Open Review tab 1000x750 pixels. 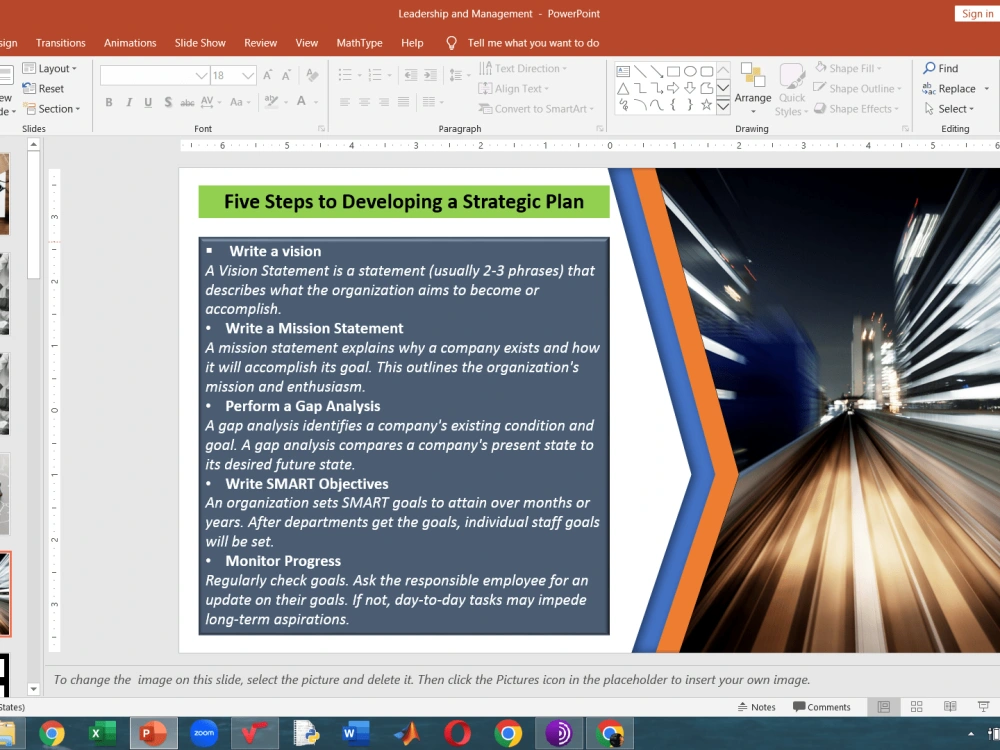(x=260, y=43)
